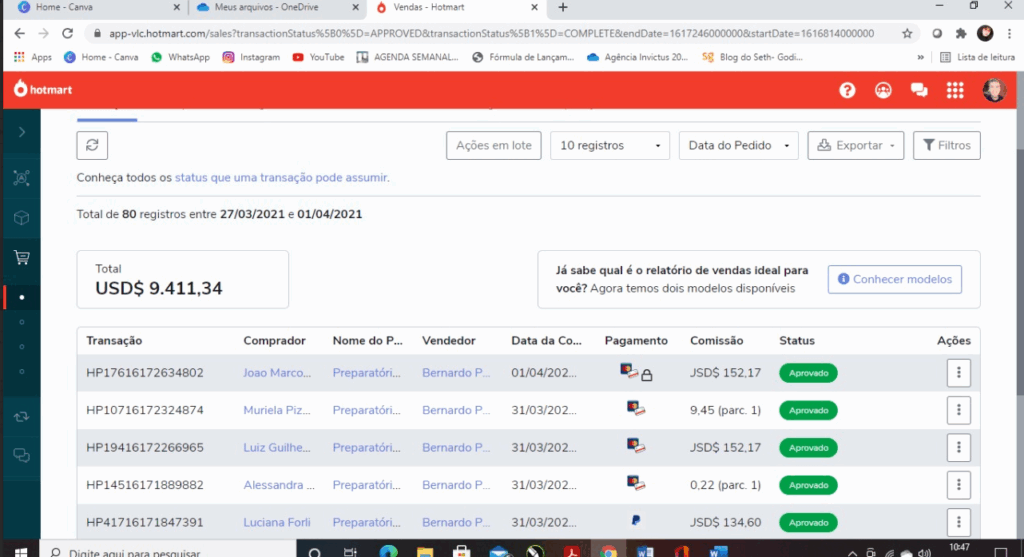Screen dimensions: 1024x557
Task: Open the apps grid icon in header
Action: [x=955, y=90]
